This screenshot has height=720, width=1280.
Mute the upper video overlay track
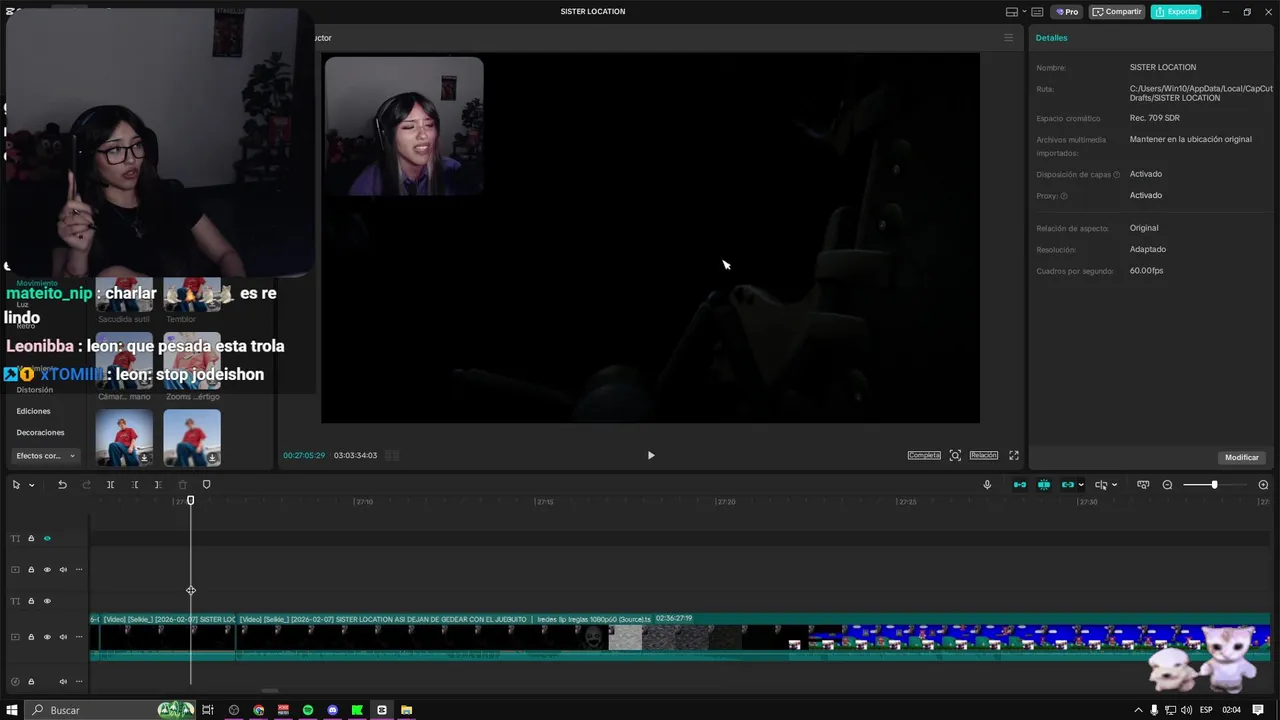[x=63, y=570]
